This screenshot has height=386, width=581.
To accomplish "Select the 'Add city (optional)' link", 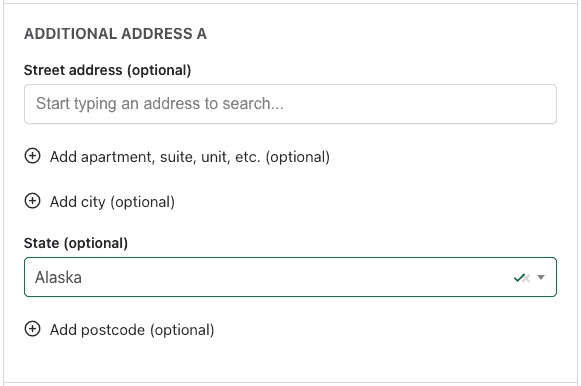I will [x=112, y=202].
